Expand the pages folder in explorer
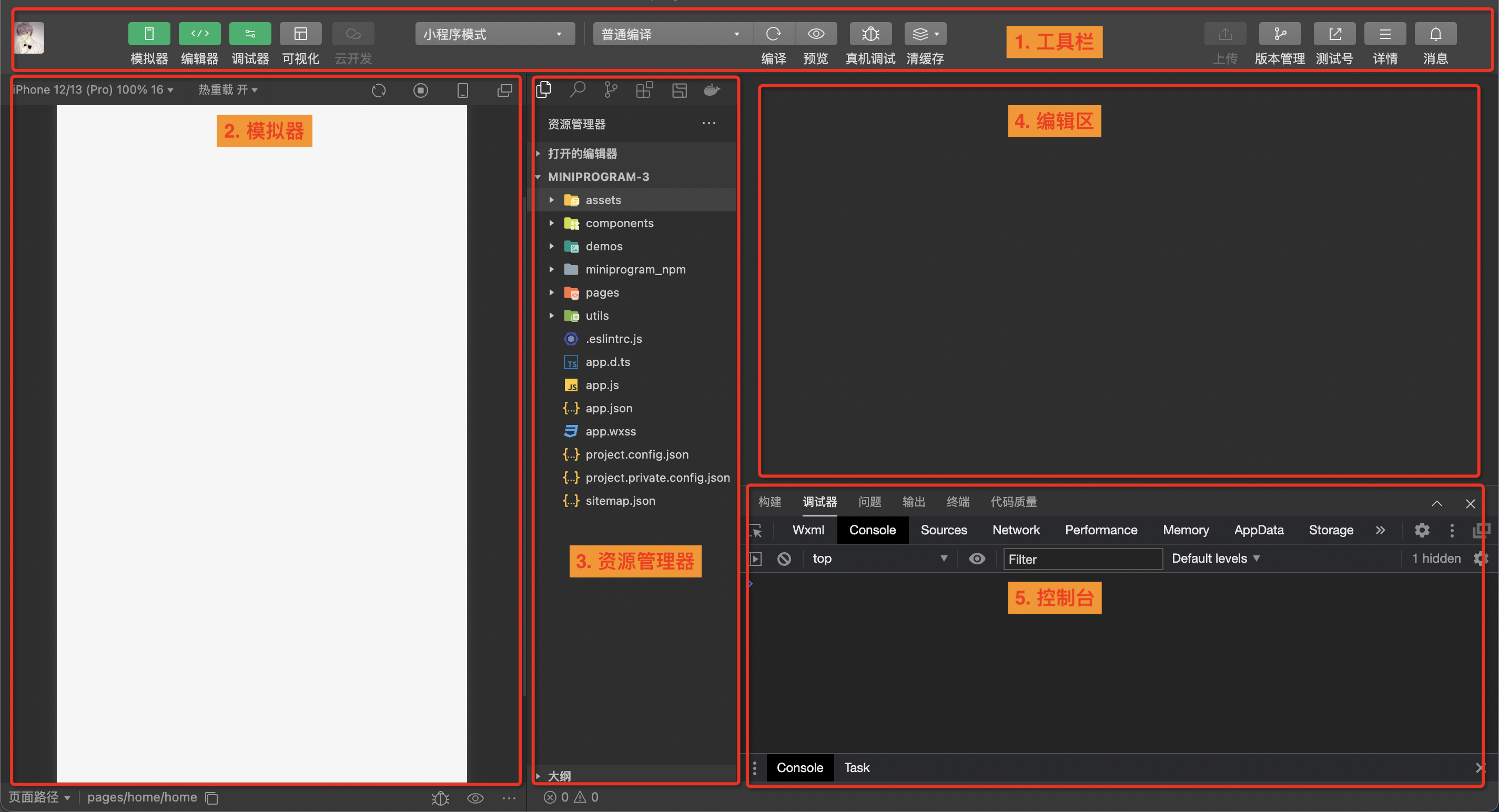 coord(602,292)
